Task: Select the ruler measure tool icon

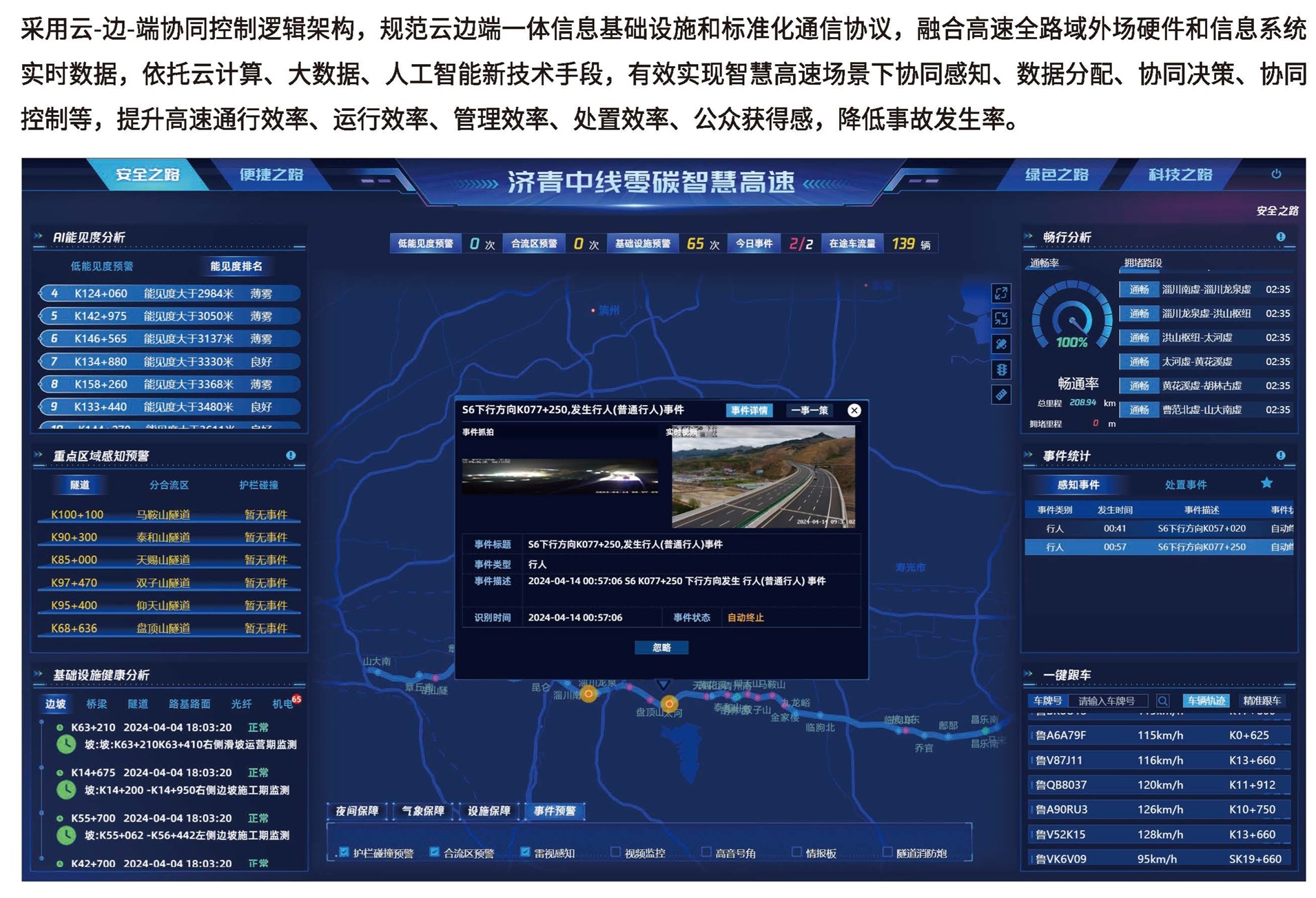Action: point(1000,395)
